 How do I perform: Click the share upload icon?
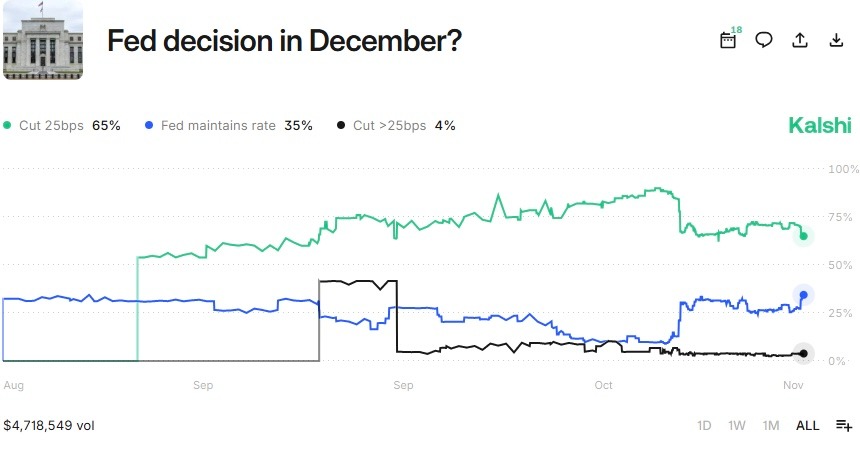point(800,40)
